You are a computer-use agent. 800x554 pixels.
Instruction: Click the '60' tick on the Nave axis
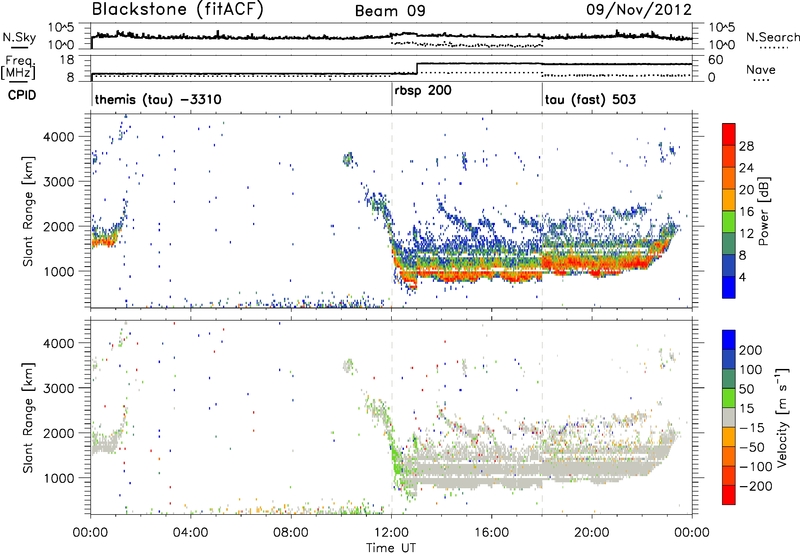pos(716,60)
